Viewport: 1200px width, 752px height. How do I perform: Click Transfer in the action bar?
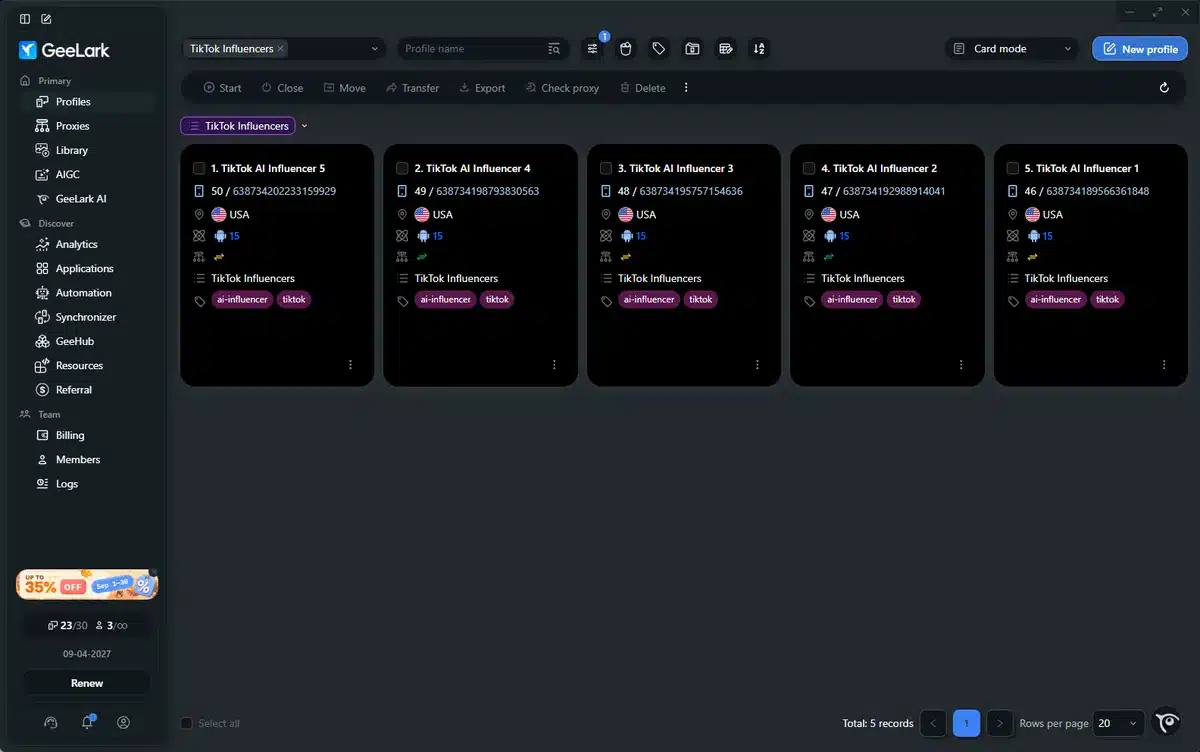coord(412,88)
